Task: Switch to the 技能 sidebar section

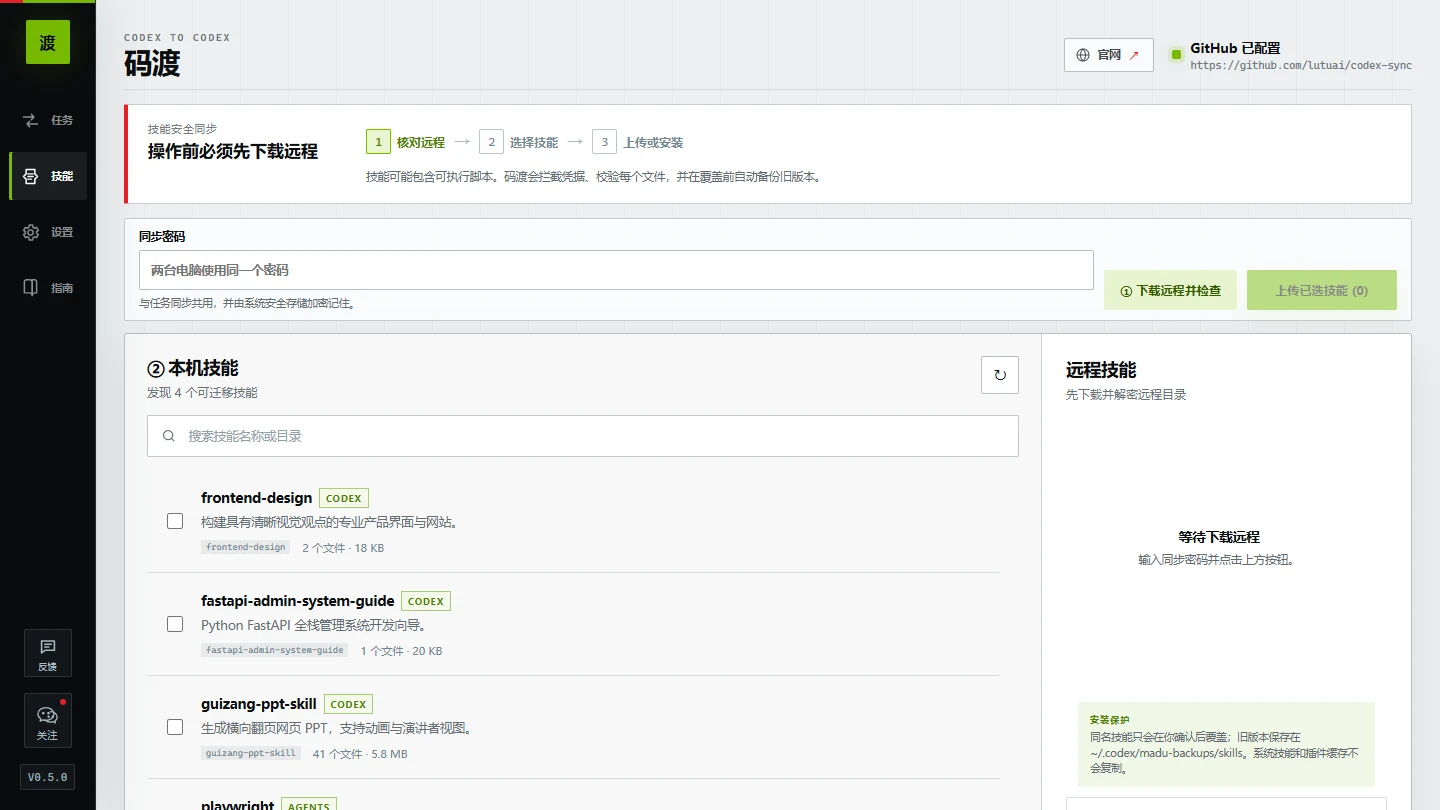Action: (x=48, y=176)
